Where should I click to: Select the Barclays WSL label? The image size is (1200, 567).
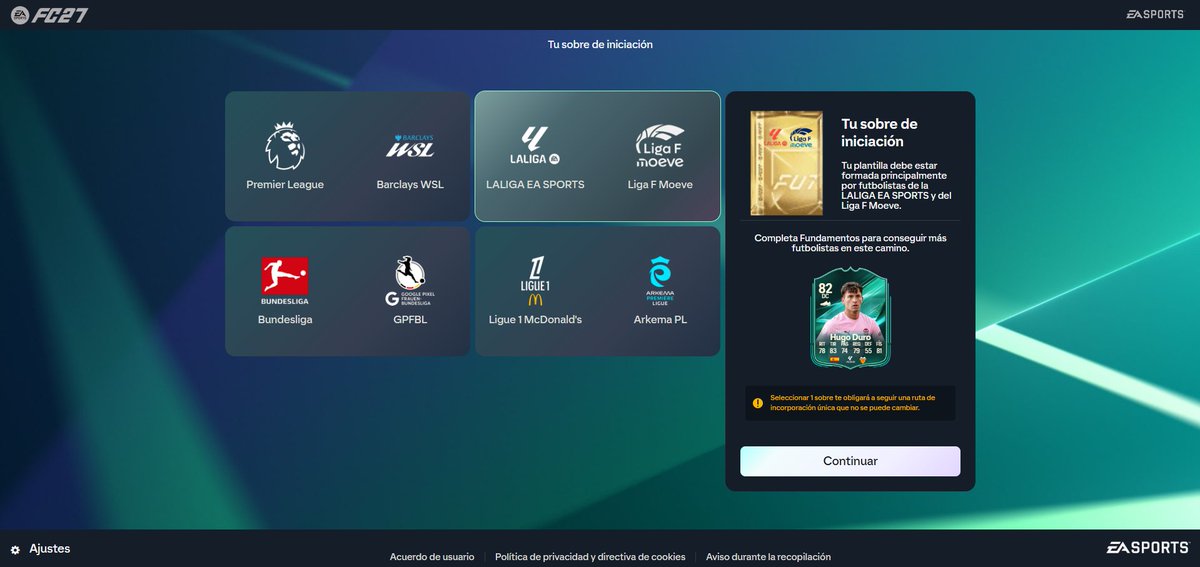click(x=410, y=185)
